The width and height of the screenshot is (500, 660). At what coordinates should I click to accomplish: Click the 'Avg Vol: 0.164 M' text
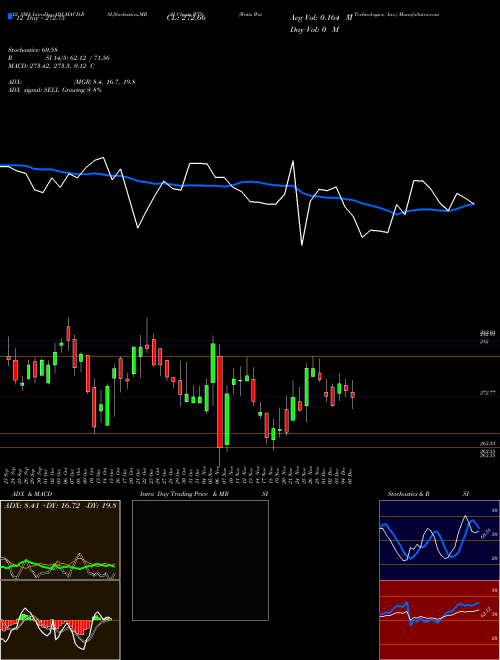pyautogui.click(x=321, y=18)
